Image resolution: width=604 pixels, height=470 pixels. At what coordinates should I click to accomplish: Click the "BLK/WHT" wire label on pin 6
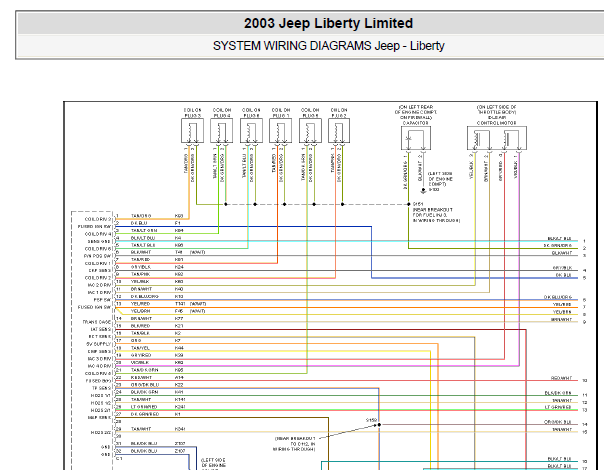(x=140, y=252)
